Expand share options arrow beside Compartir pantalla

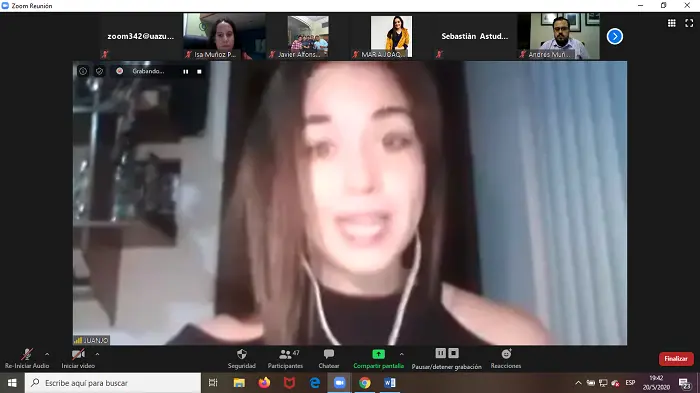coord(402,354)
